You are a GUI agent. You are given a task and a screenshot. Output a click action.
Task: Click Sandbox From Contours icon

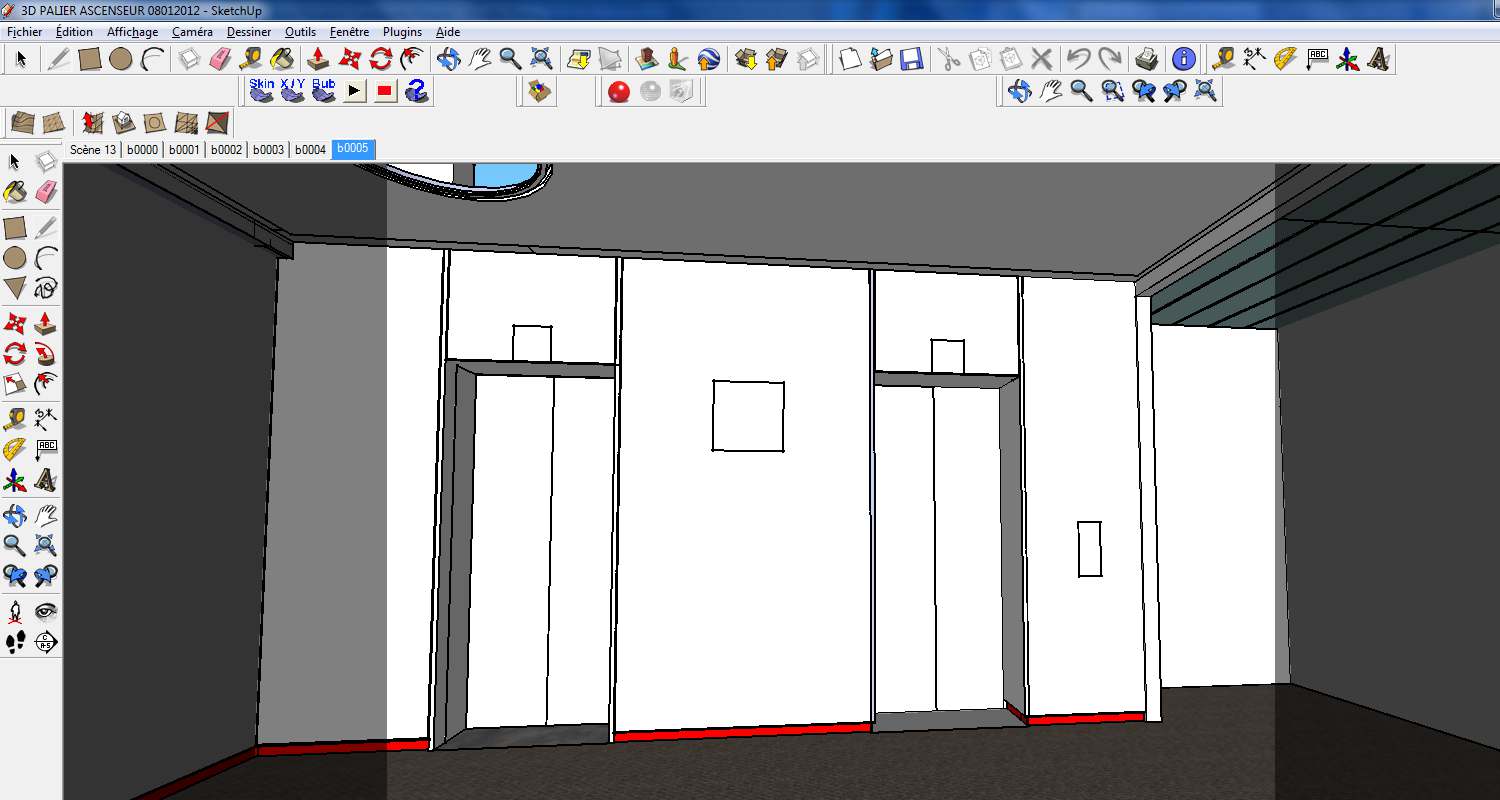pos(22,123)
